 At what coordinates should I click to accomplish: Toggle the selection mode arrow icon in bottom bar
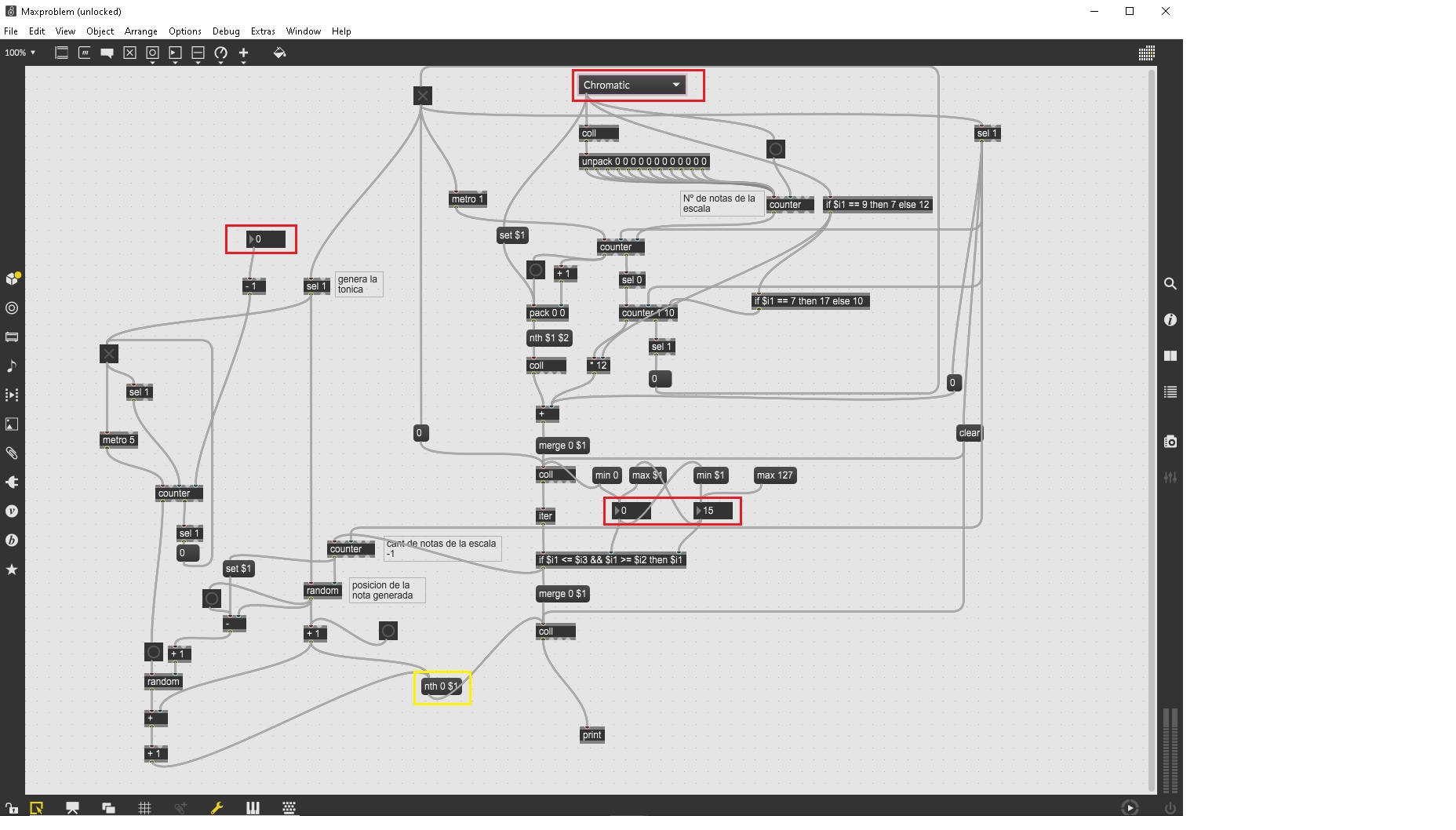pos(37,807)
